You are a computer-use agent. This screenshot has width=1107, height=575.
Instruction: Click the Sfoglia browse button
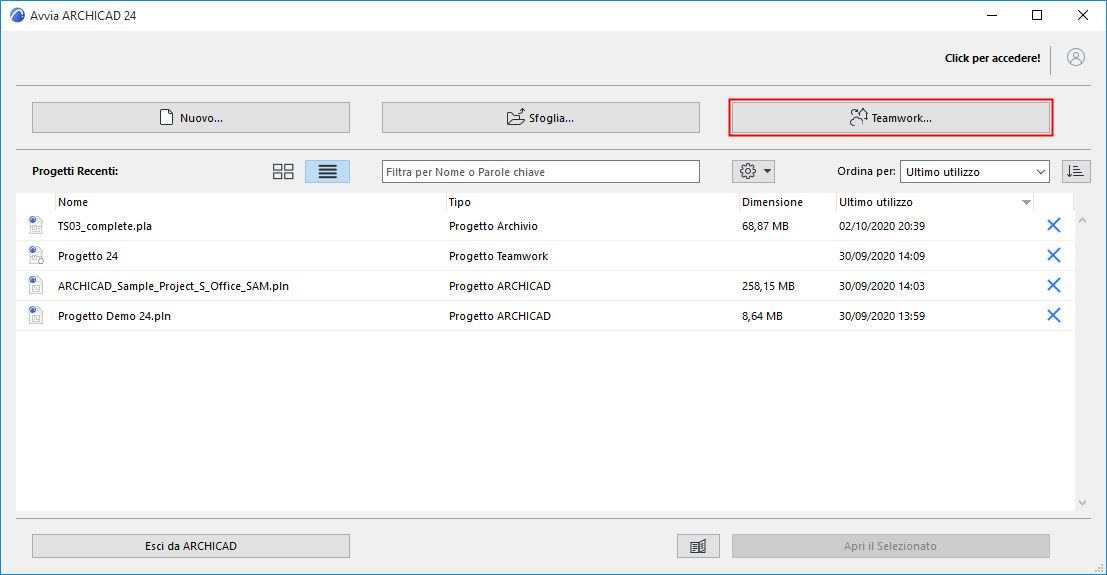[x=541, y=117]
